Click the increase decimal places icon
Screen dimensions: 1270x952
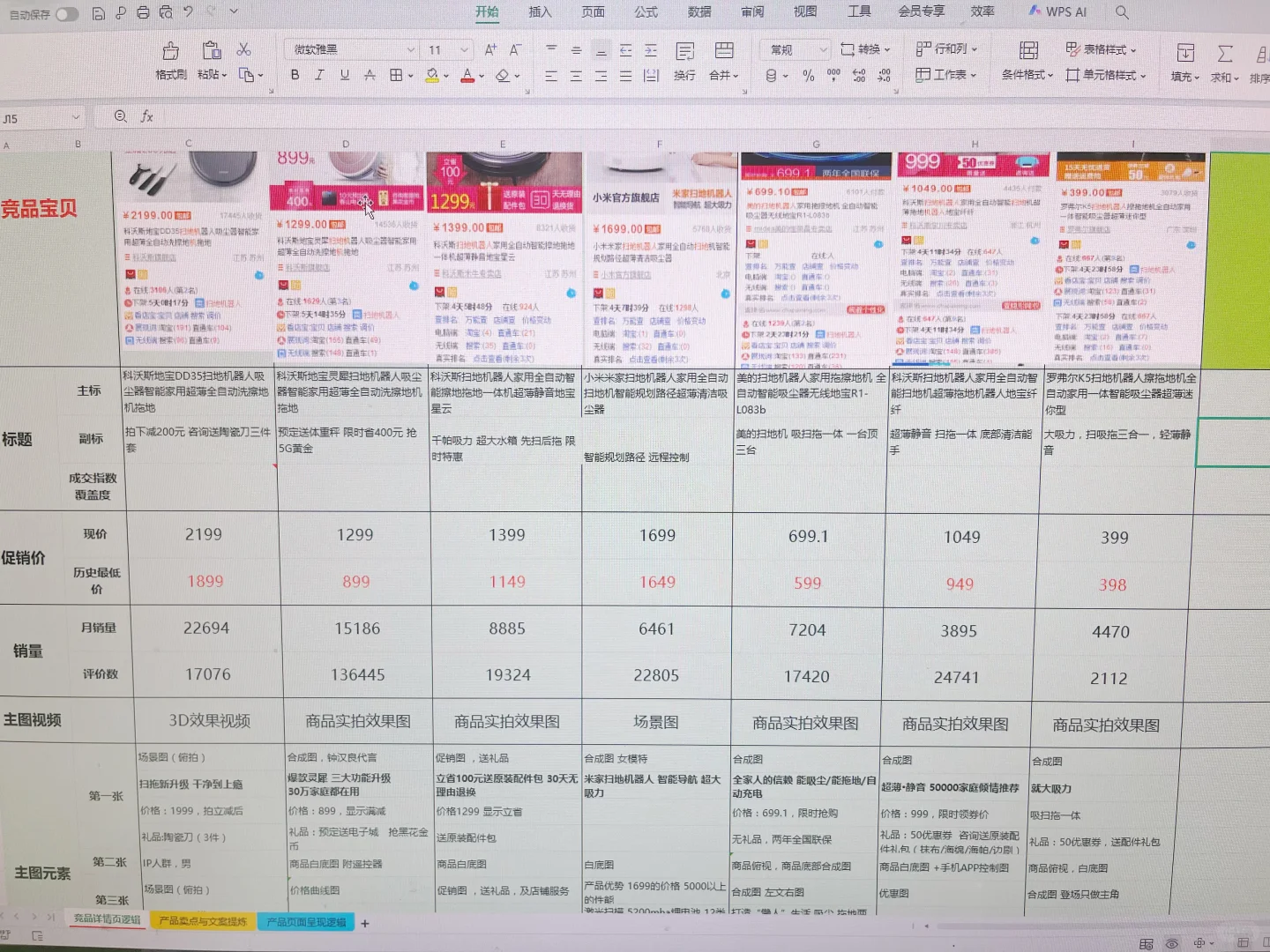click(x=859, y=77)
